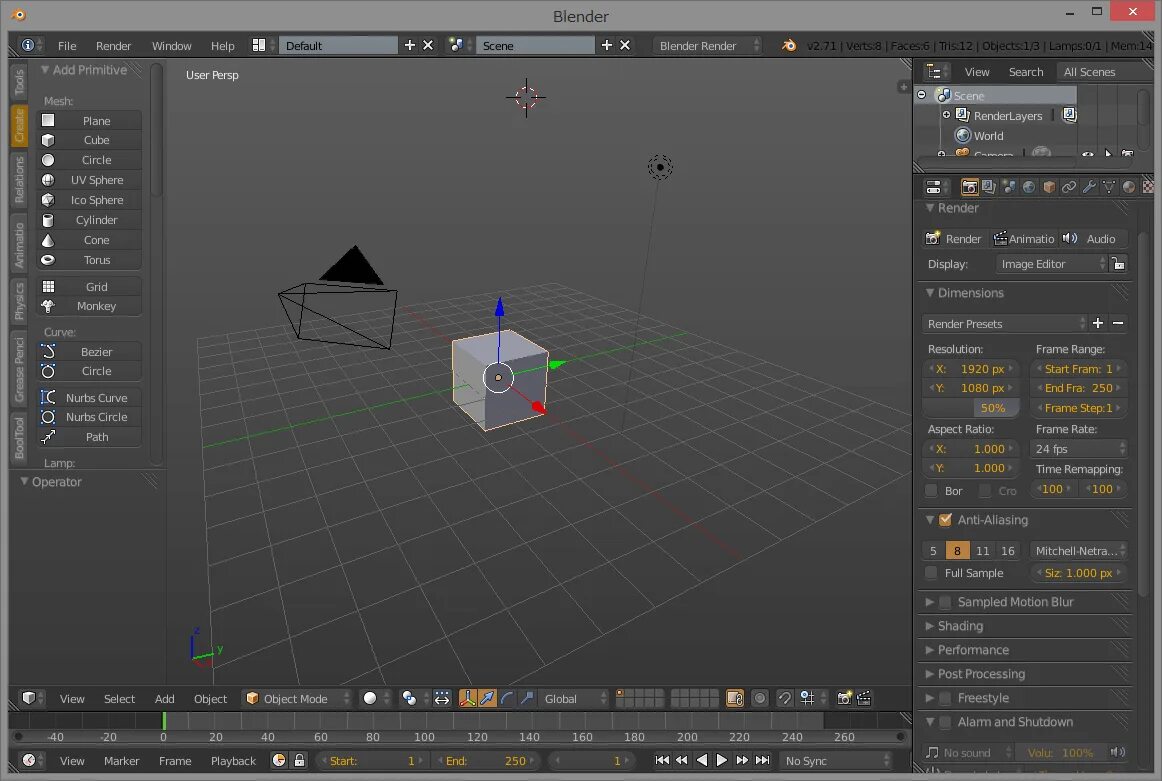
Task: Open the World properties tab icon
Action: tap(1029, 187)
